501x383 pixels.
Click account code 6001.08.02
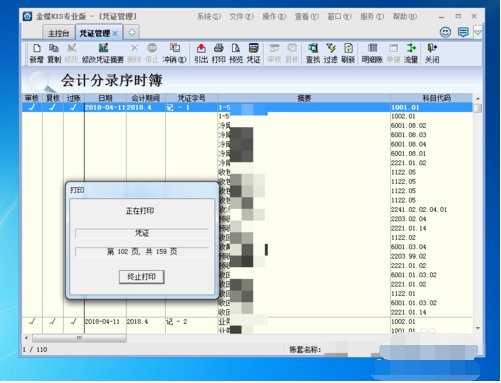coord(408,126)
